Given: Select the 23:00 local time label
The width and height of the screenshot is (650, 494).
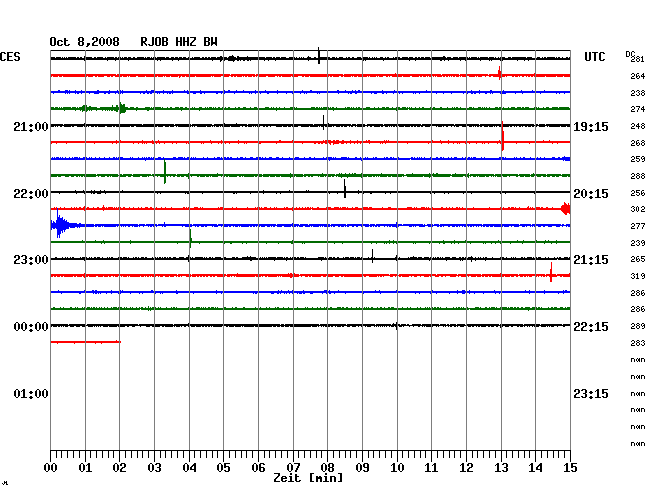Looking at the screenshot, I should (x=31, y=260).
